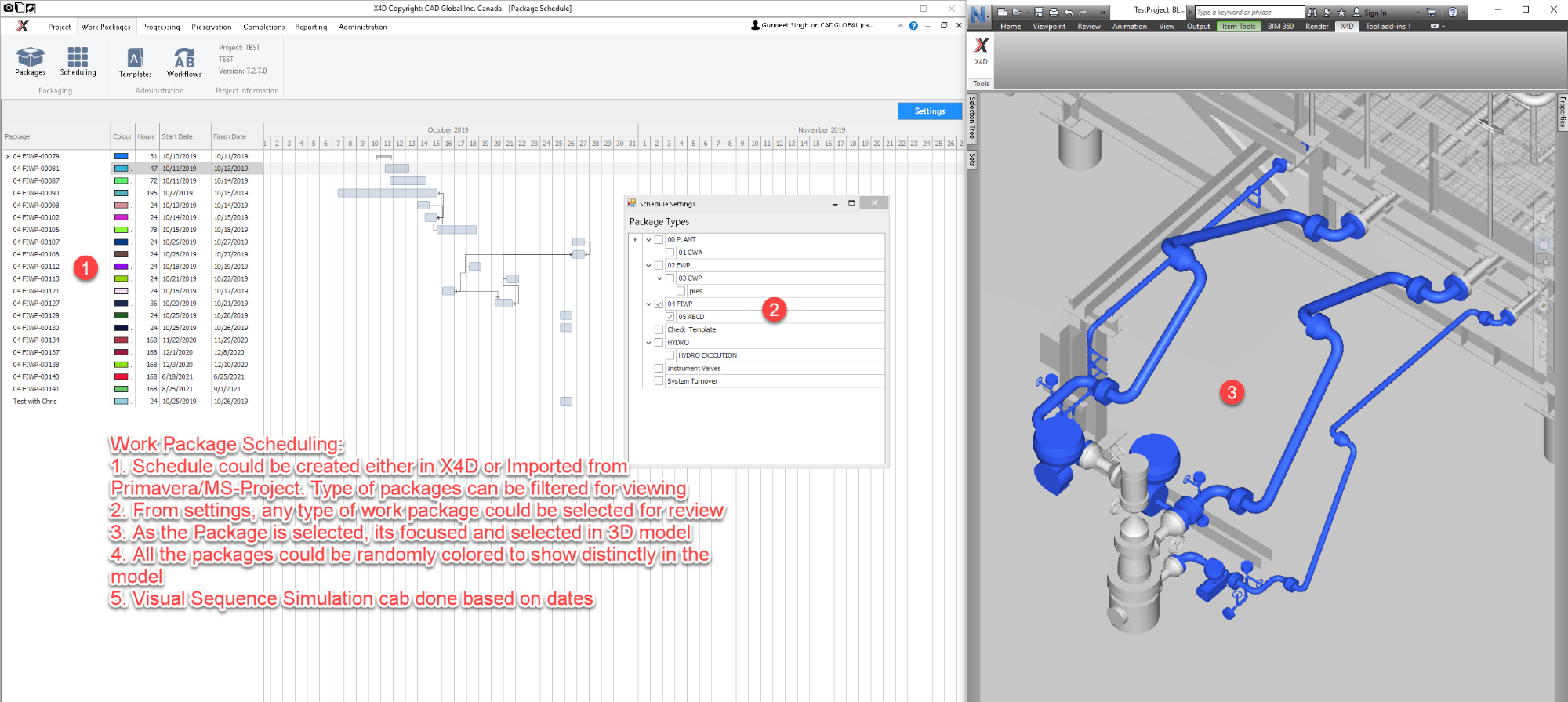
Task: Click red colour swatch for 04 FIWP-00140
Action: pyautogui.click(x=122, y=376)
